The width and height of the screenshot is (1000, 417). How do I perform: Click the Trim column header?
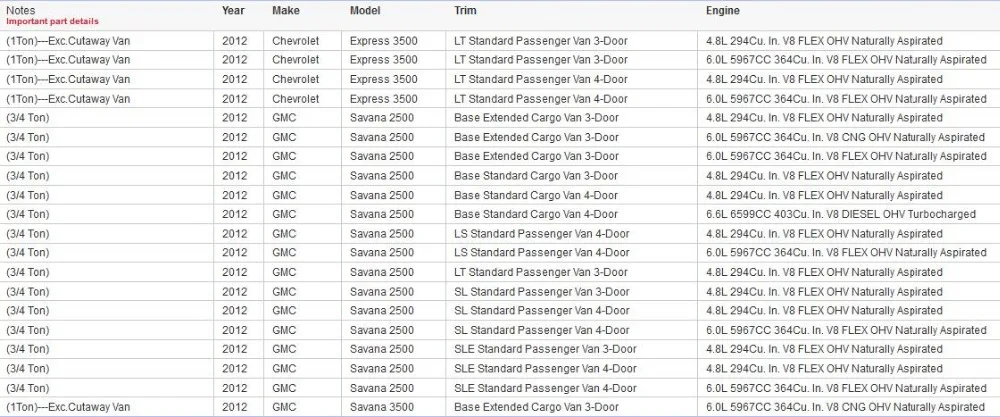point(465,11)
